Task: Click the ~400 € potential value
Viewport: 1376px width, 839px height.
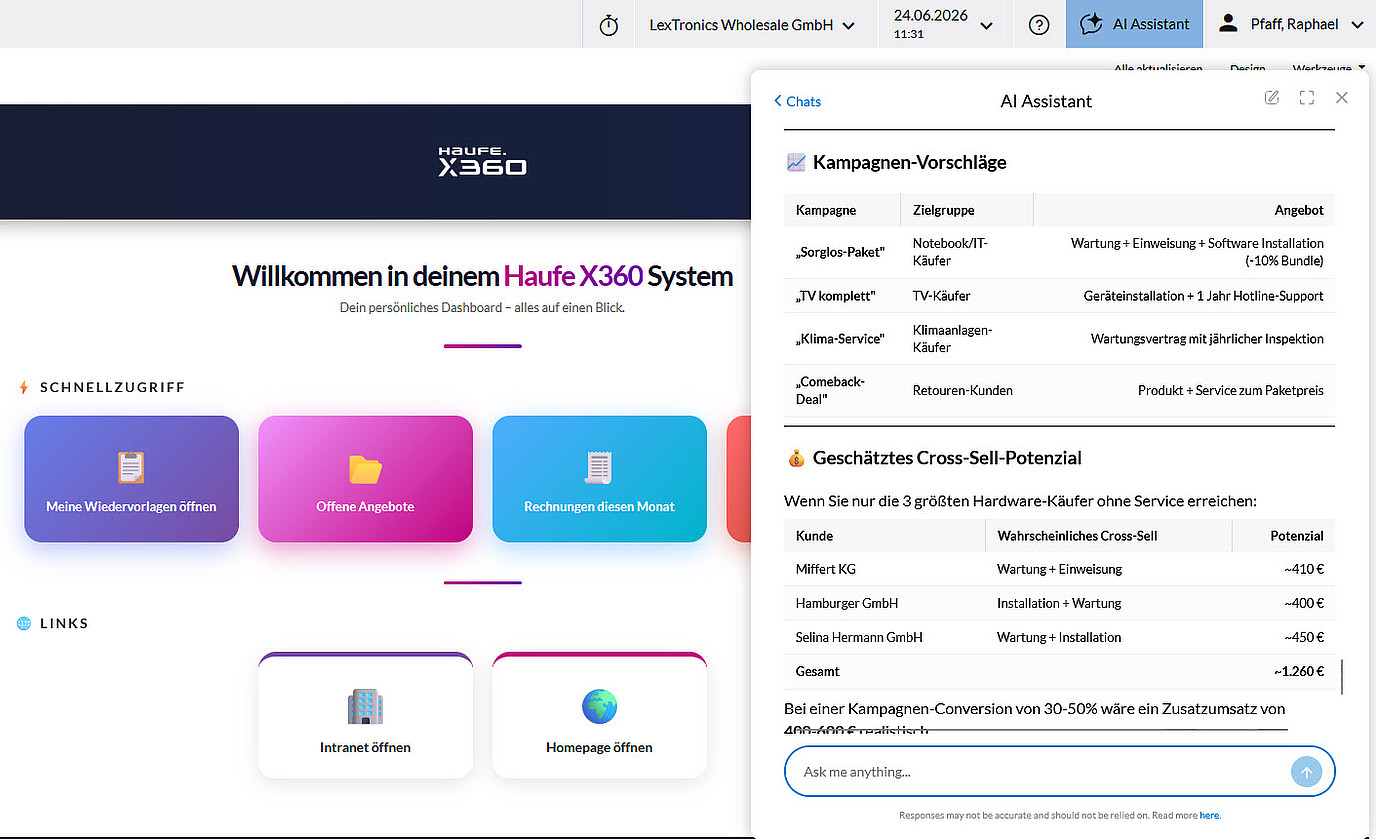Action: [1304, 603]
